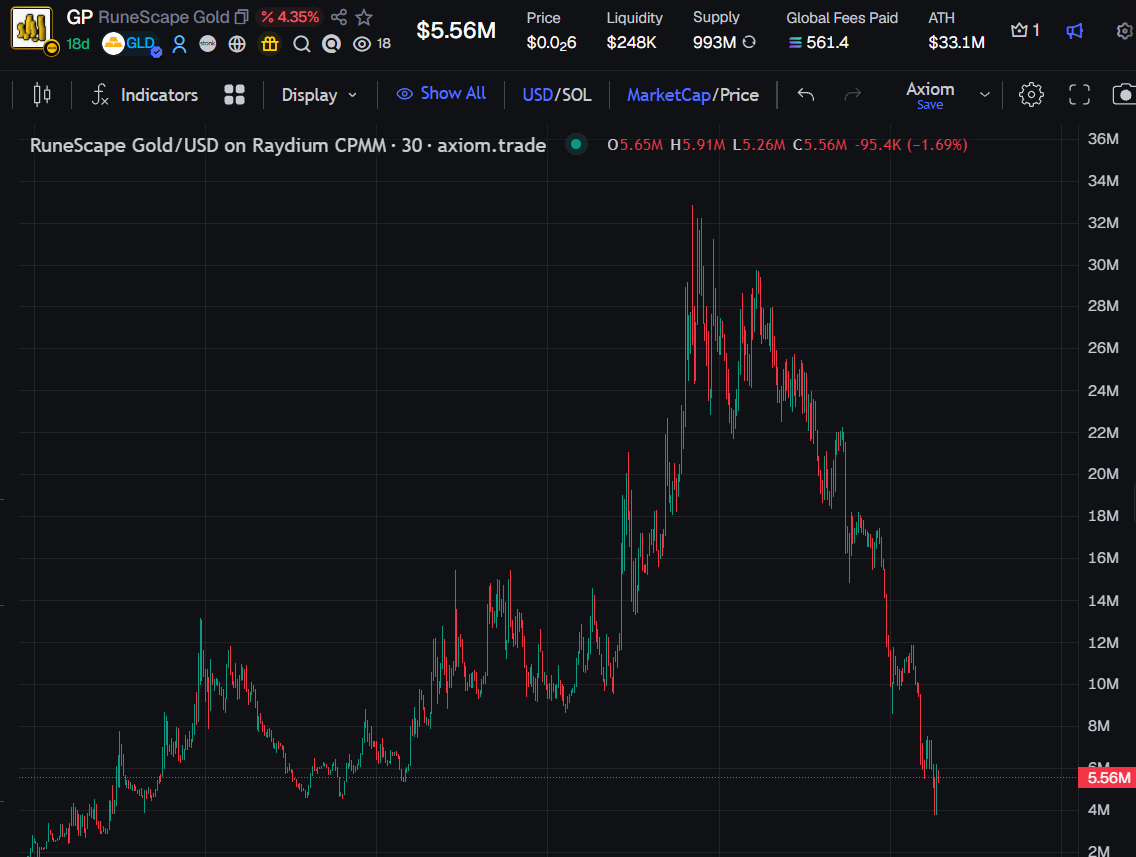Click the red 5.56M price axis label
This screenshot has height=857, width=1136.
1108,778
